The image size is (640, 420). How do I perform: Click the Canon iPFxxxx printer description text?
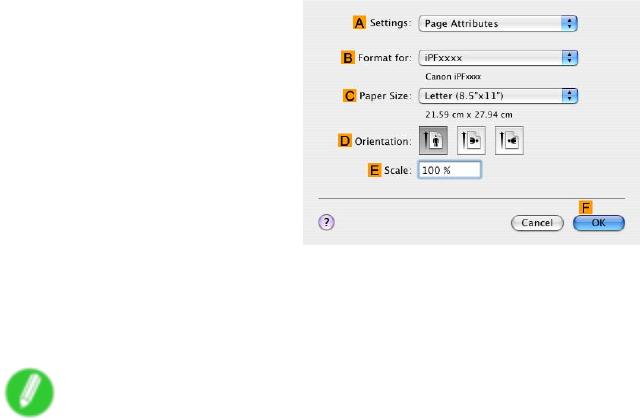point(453,77)
